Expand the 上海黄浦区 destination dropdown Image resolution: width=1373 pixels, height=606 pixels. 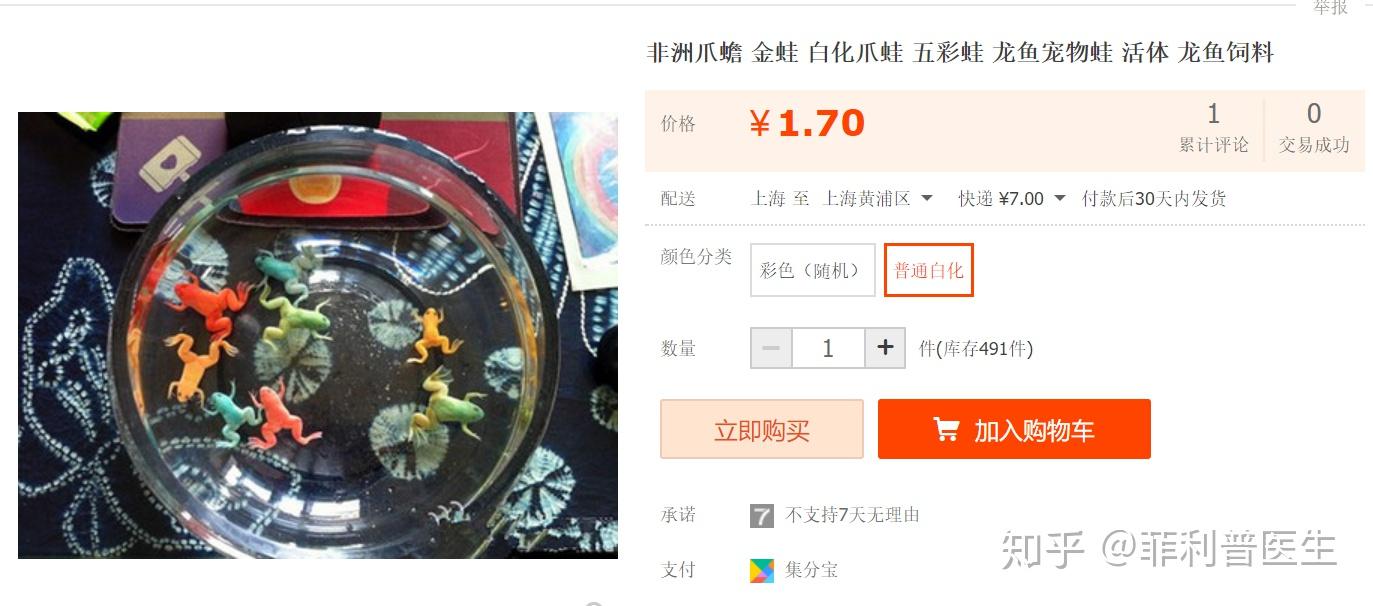coord(878,199)
